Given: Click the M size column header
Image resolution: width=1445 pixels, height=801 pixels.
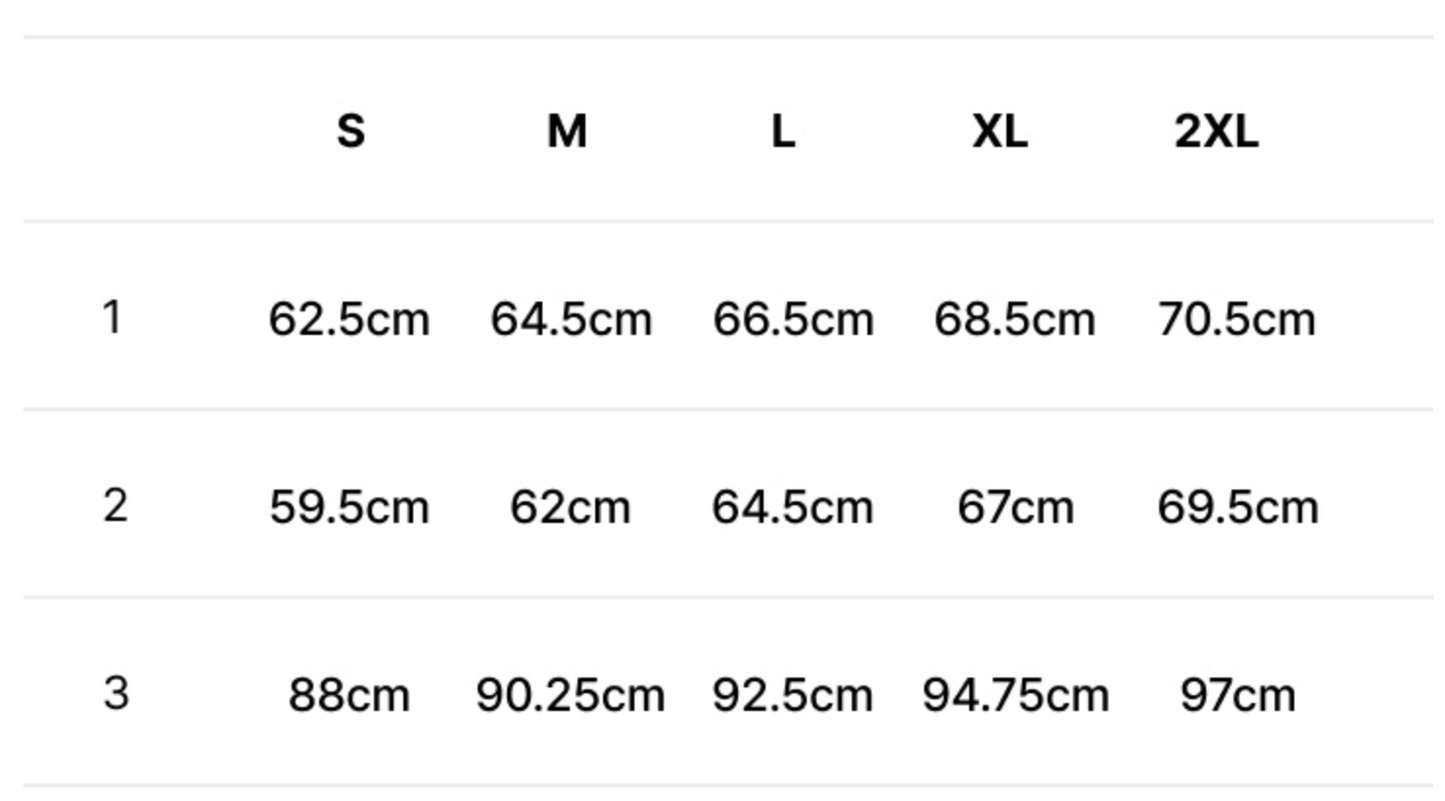Looking at the screenshot, I should coord(567,131).
